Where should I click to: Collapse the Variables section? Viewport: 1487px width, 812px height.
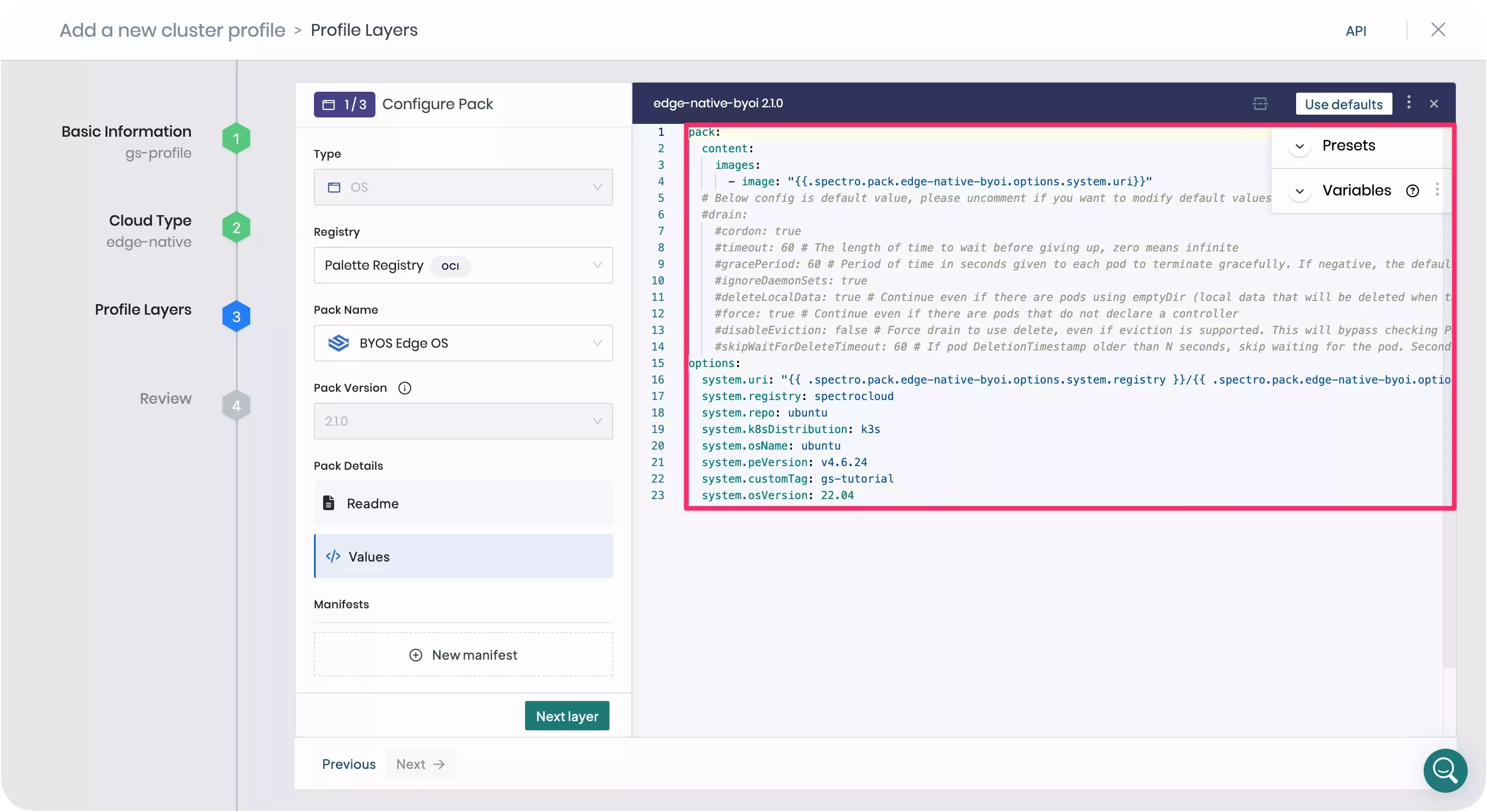(1299, 190)
